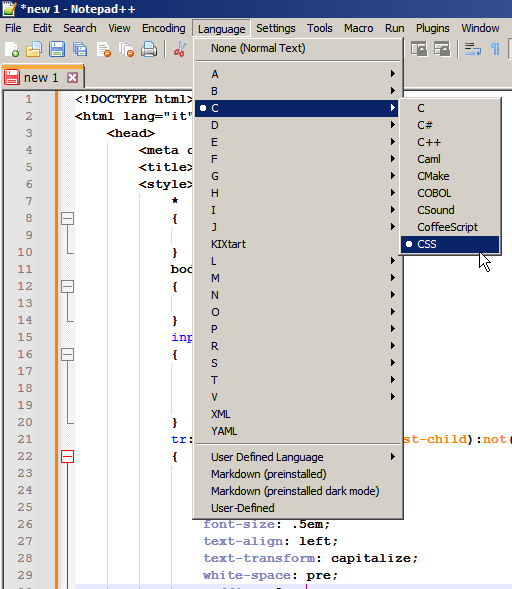
Task: Select KIXtart language
Action: pos(298,244)
